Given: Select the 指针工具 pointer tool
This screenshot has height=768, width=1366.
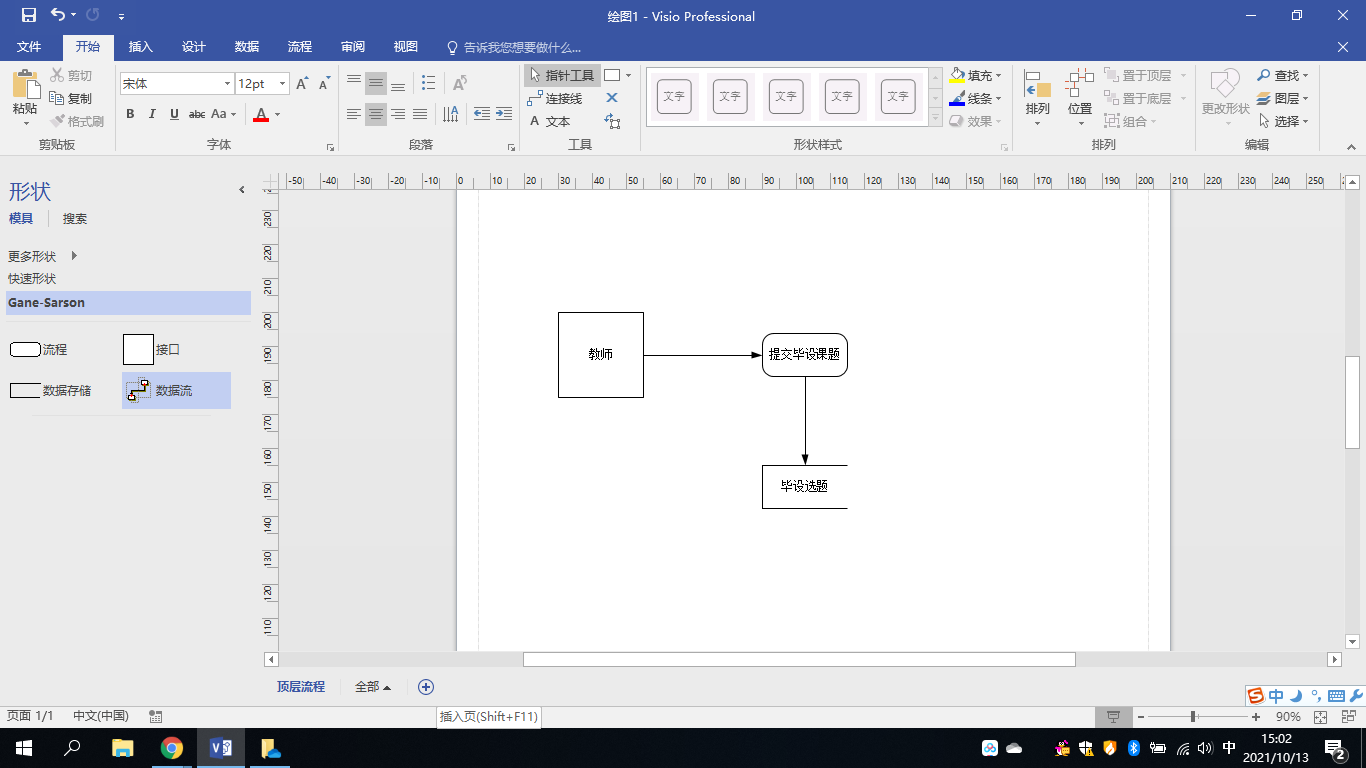Looking at the screenshot, I should [x=561, y=75].
